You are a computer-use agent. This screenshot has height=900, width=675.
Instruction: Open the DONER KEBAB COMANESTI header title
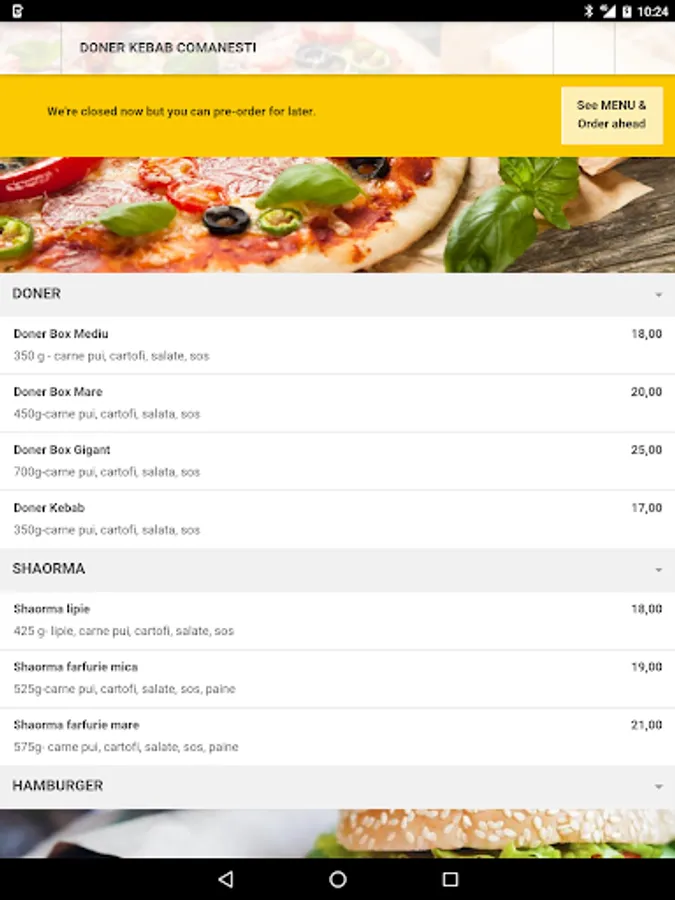pos(168,48)
